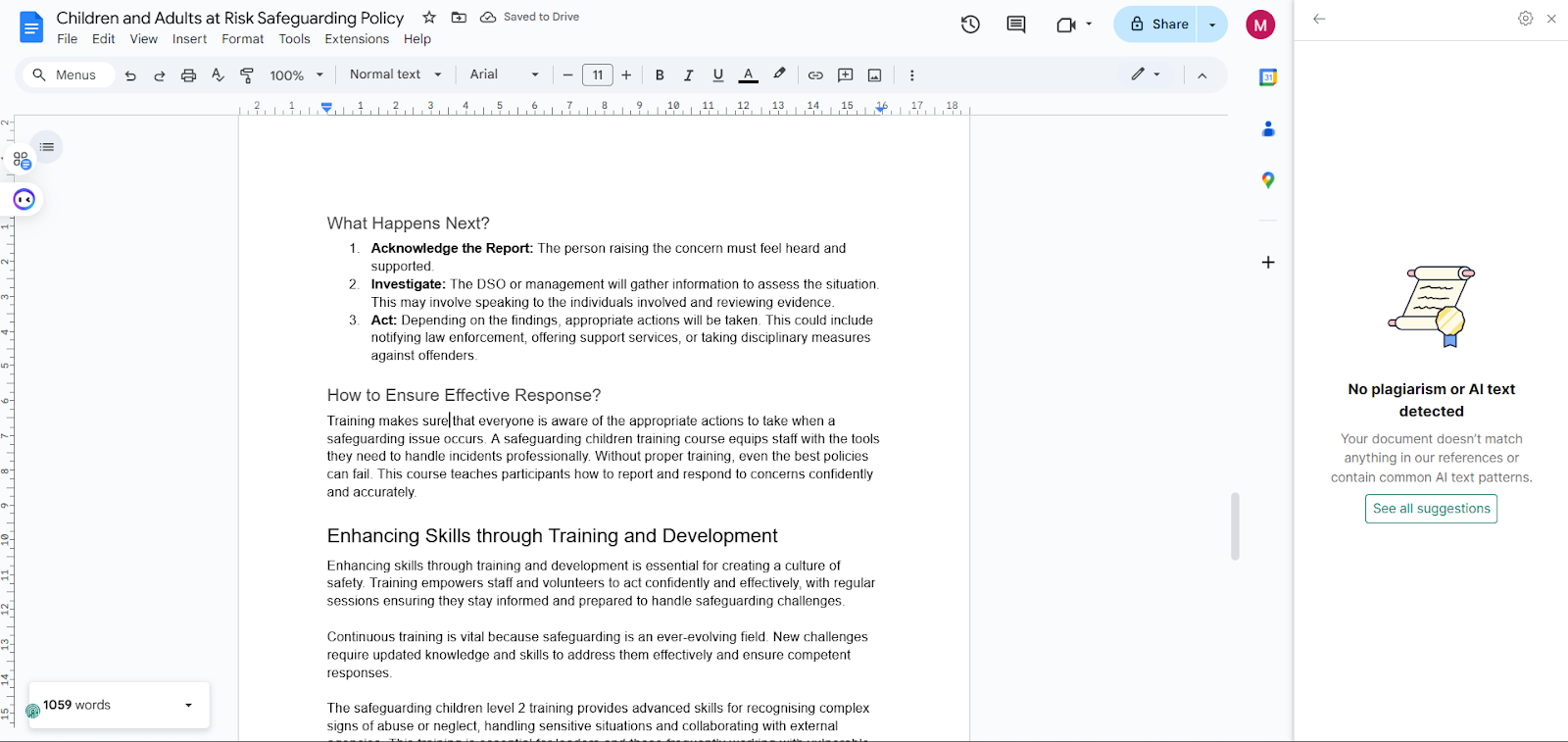Open Google Calendar side panel
Screen dimensions: 1568x742
tap(1268, 77)
